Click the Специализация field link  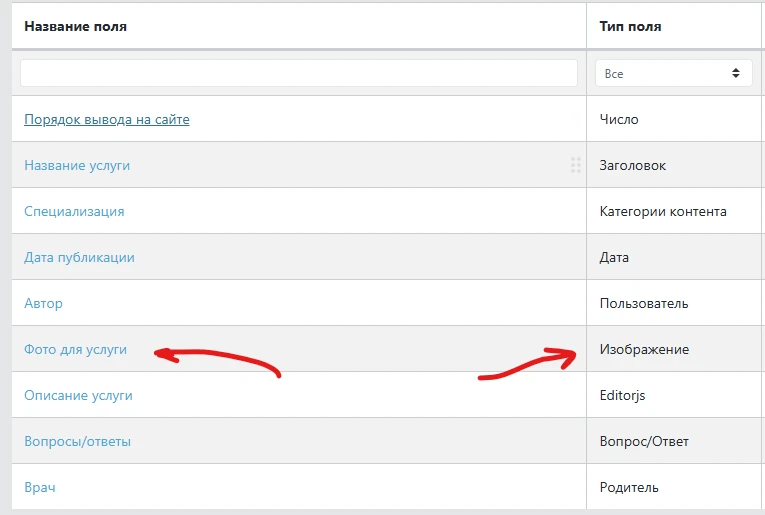pyautogui.click(x=74, y=211)
